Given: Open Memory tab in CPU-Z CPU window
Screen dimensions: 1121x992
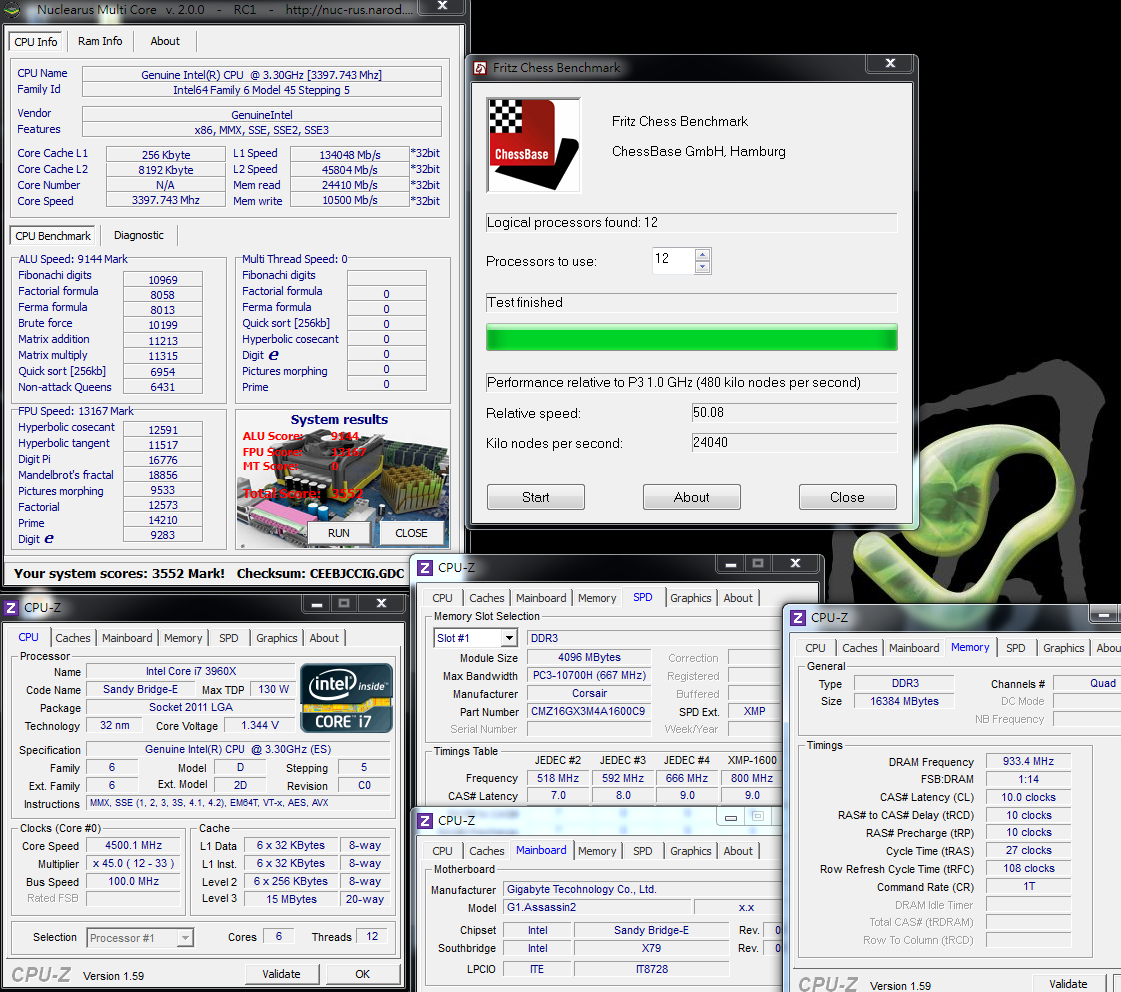Looking at the screenshot, I should [x=183, y=638].
